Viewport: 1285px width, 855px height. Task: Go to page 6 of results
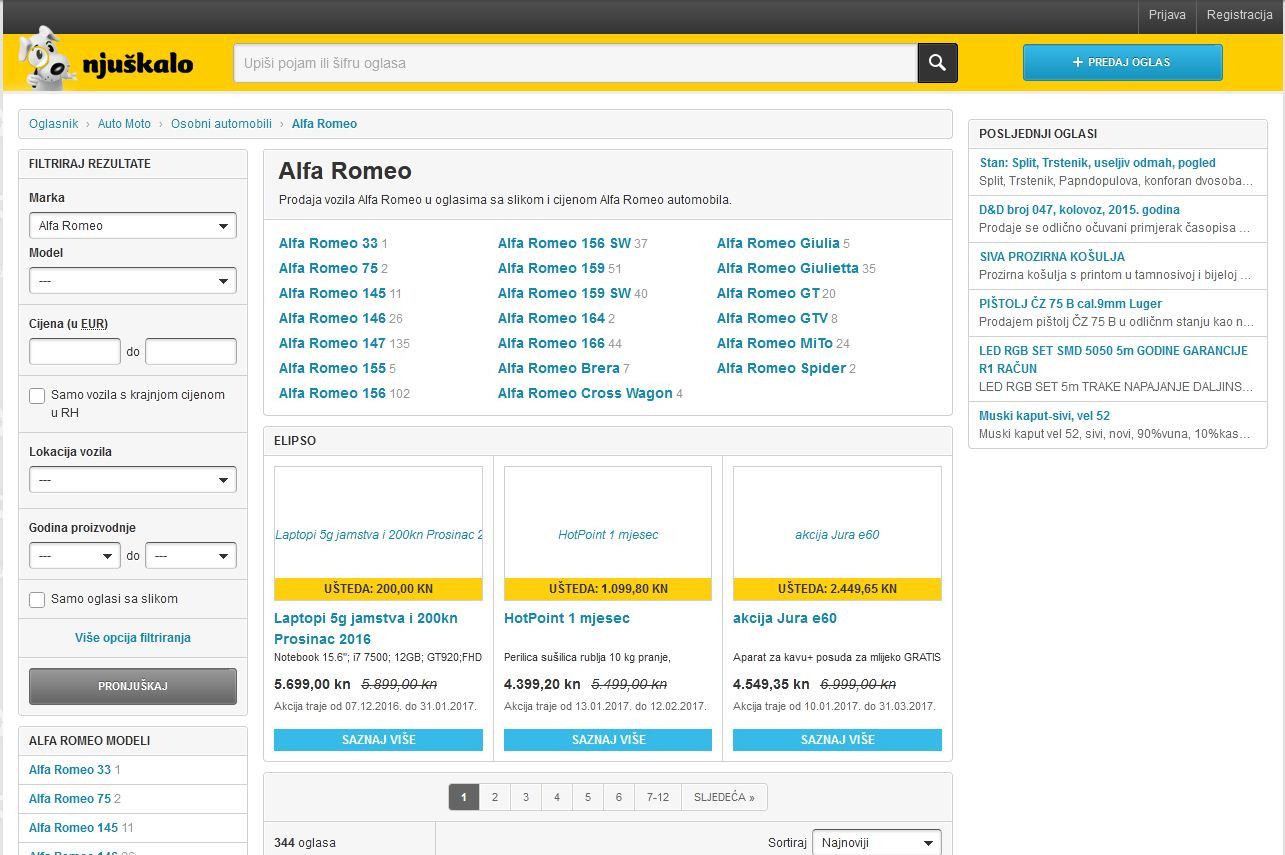point(618,797)
